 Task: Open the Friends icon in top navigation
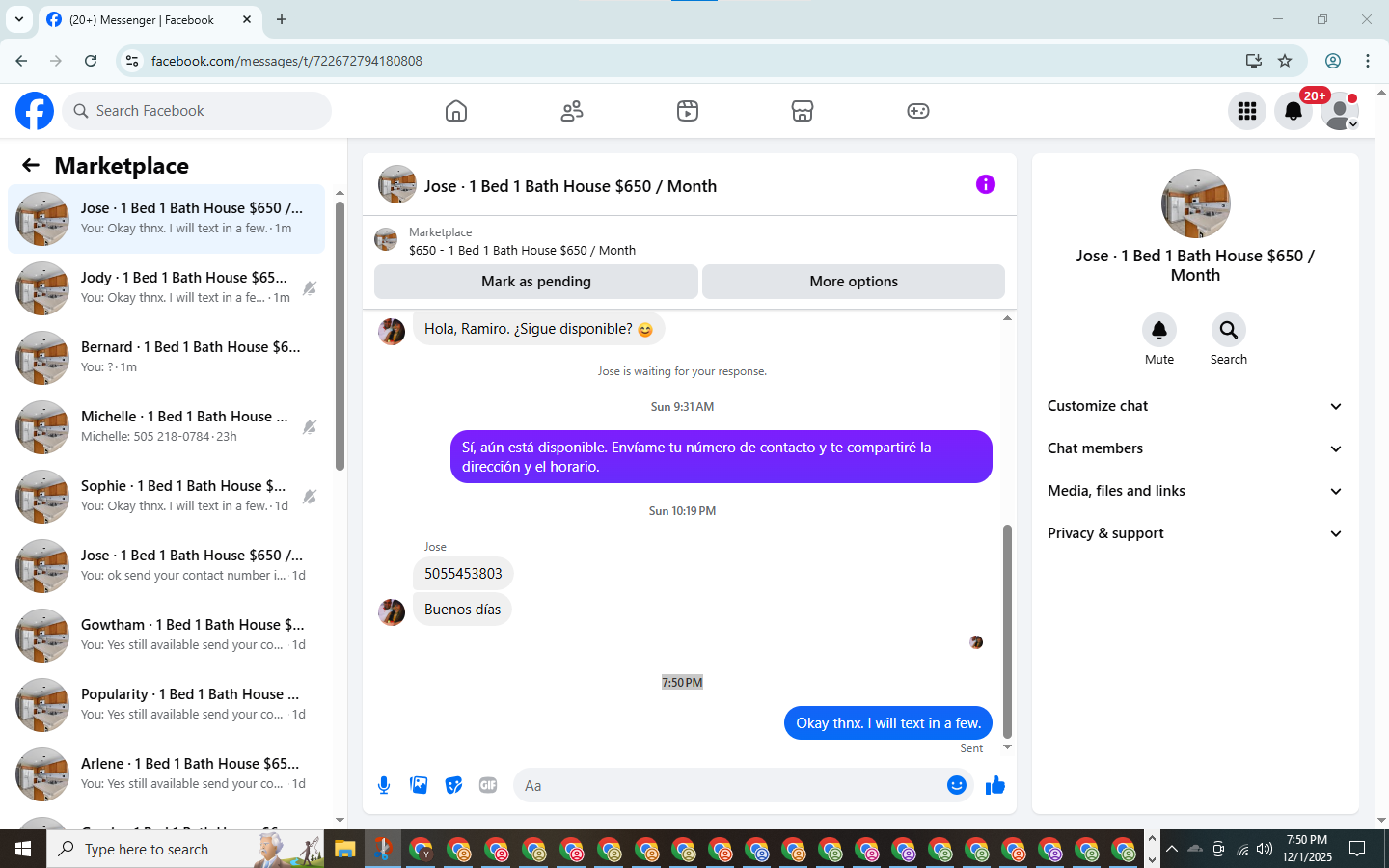[x=572, y=111]
